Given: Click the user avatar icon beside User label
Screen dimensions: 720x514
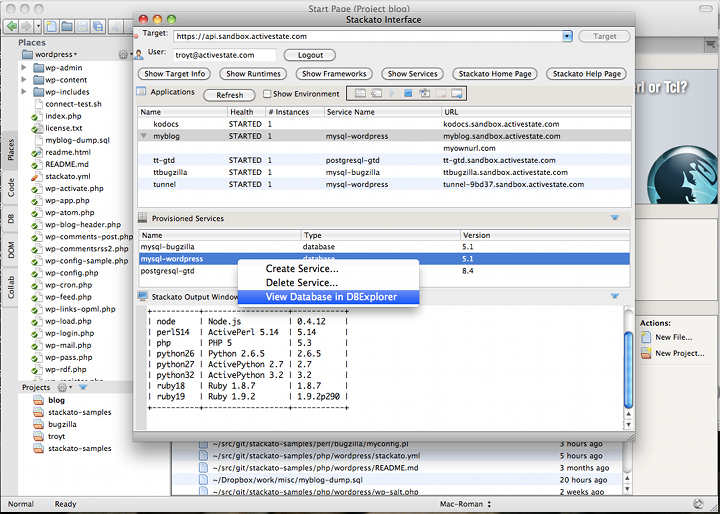Looking at the screenshot, I should (x=140, y=54).
